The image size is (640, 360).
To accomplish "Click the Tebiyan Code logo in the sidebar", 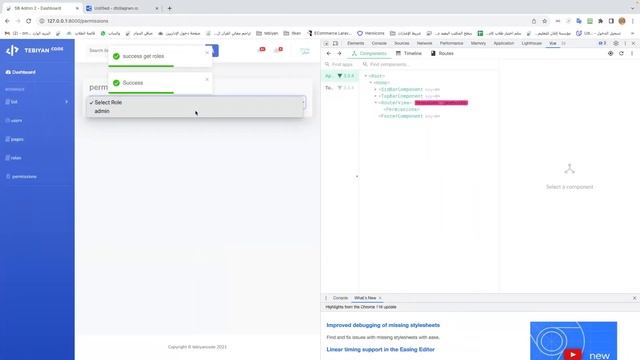I will pyautogui.click(x=35, y=50).
